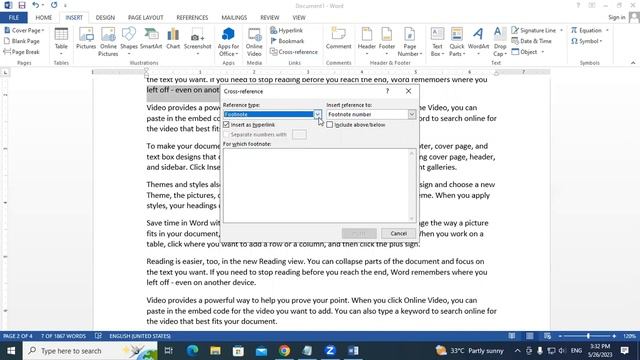Open Apps for Office

(x=228, y=42)
